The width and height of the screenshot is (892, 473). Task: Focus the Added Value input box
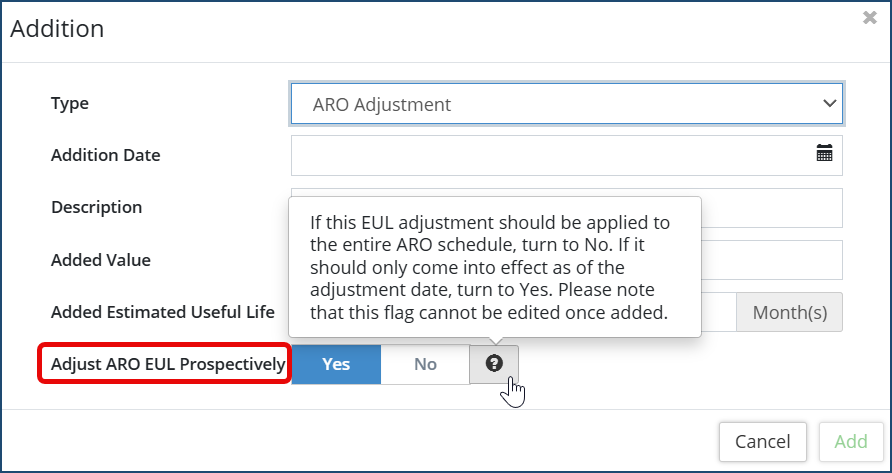tap(770, 260)
